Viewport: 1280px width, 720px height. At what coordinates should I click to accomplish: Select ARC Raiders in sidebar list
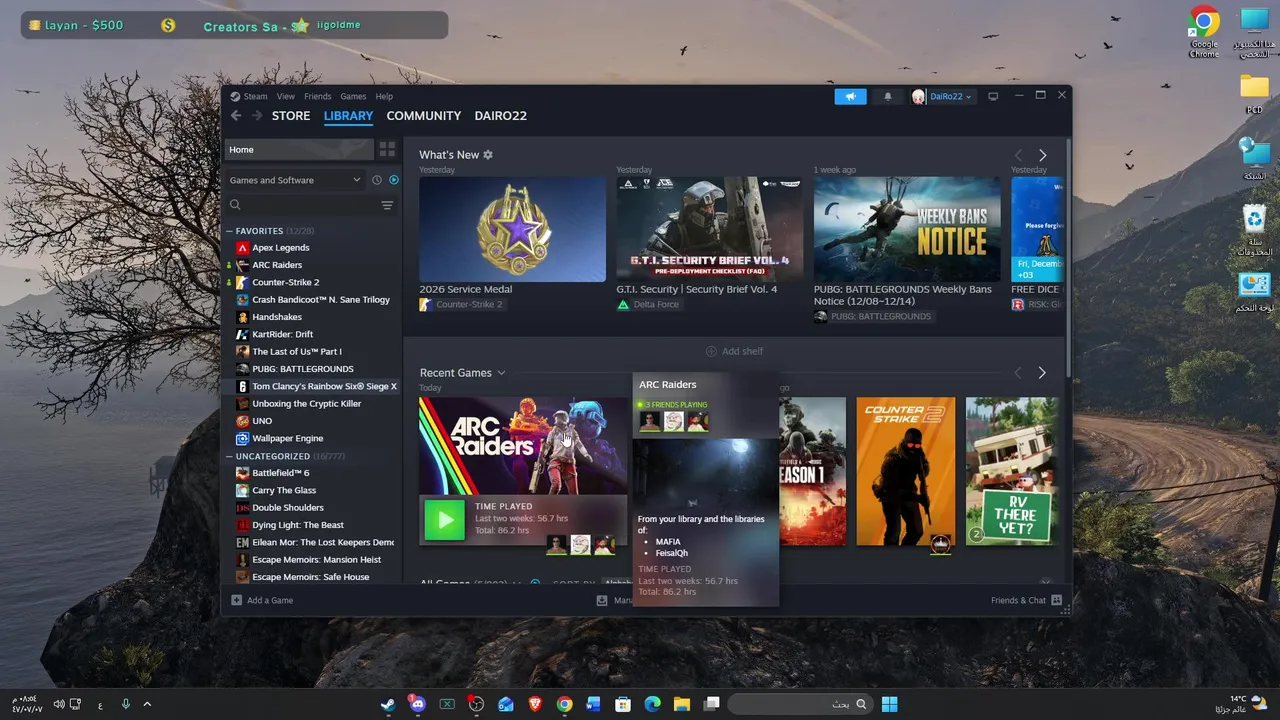pos(277,265)
